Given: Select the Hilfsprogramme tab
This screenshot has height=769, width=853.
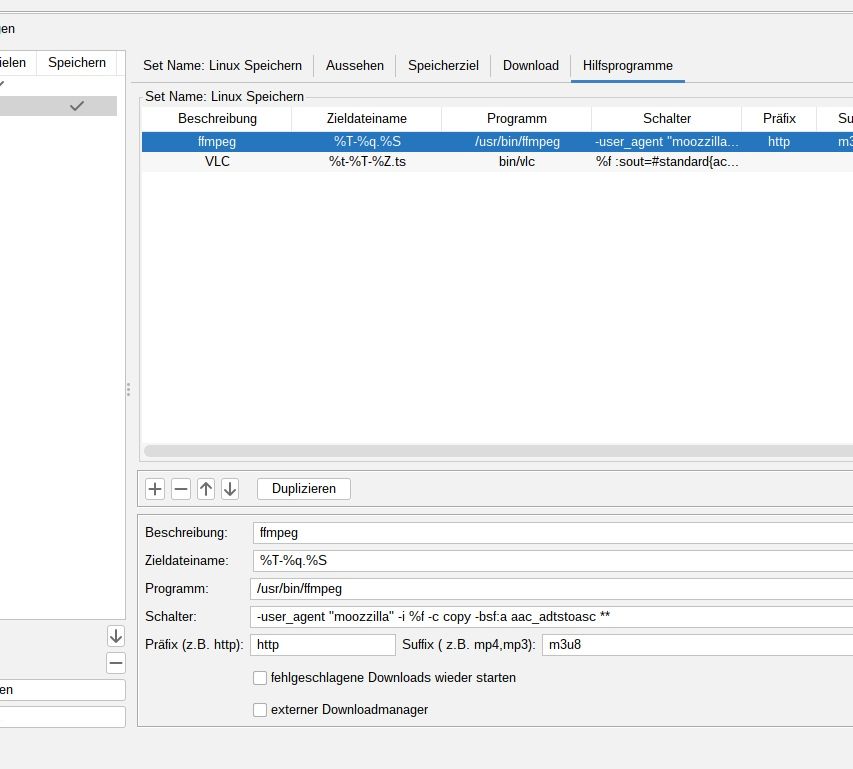Looking at the screenshot, I should coord(628,66).
